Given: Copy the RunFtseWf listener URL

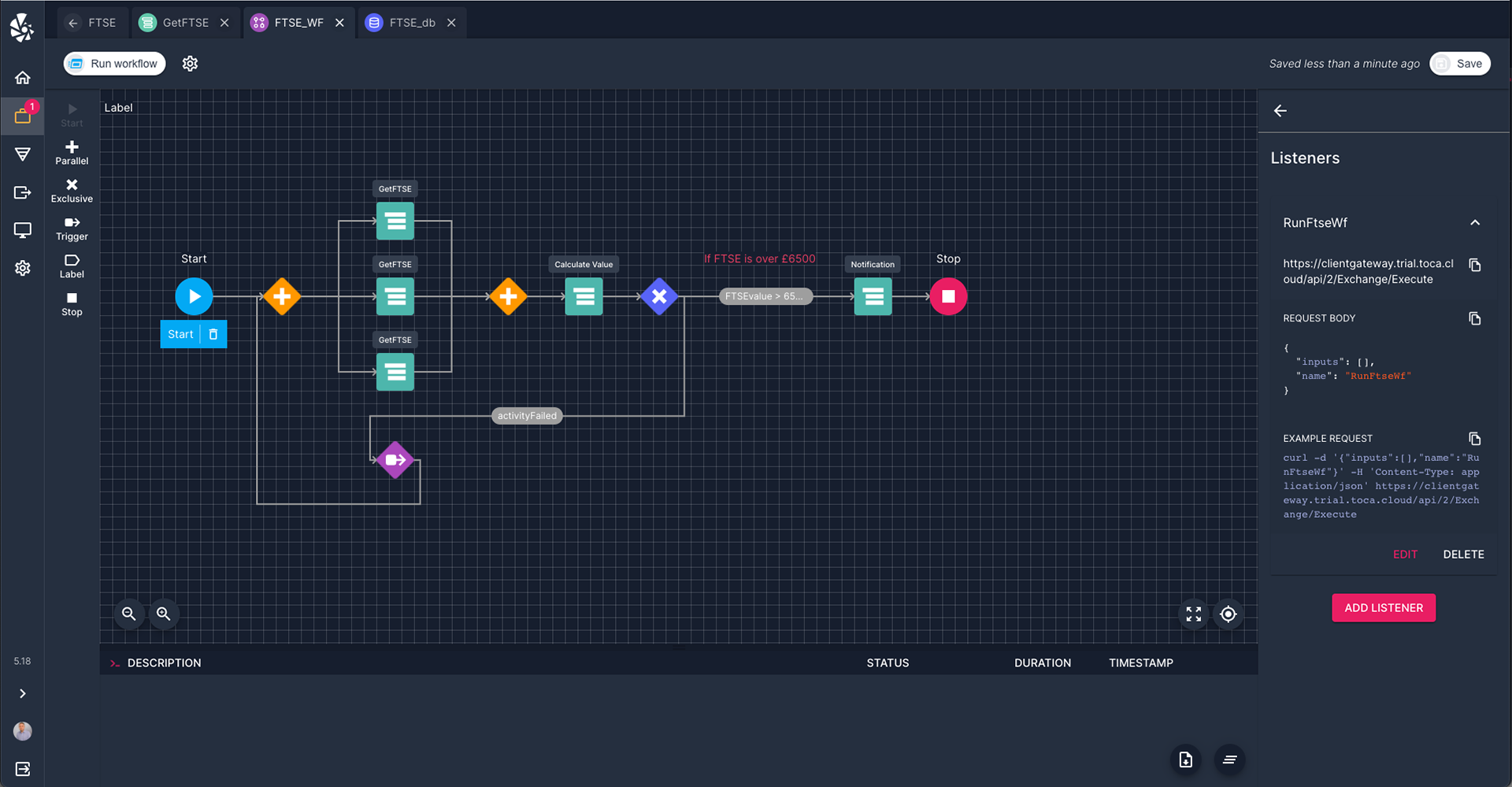Looking at the screenshot, I should pyautogui.click(x=1475, y=265).
